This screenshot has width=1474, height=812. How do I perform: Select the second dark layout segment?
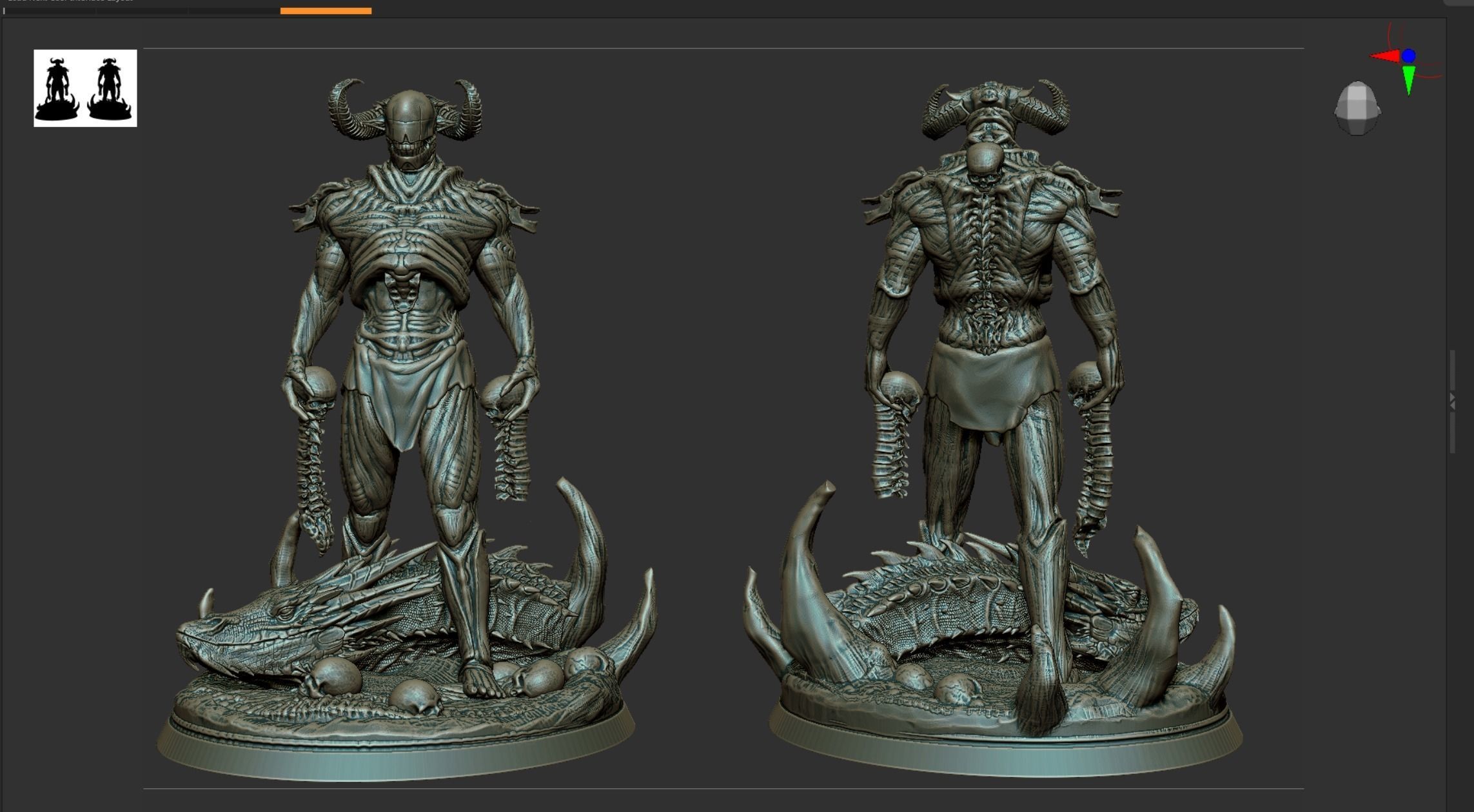pyautogui.click(x=142, y=11)
